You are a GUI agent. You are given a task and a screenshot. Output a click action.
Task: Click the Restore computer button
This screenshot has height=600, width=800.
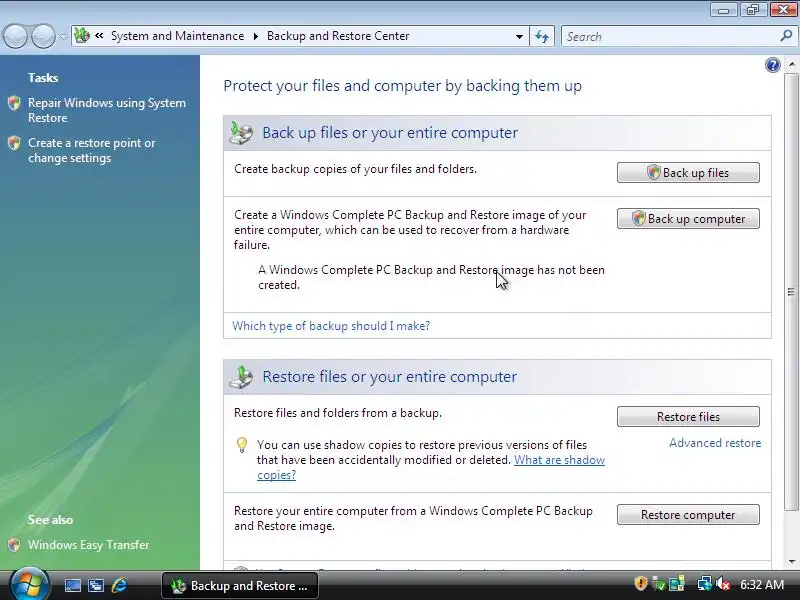(x=688, y=515)
